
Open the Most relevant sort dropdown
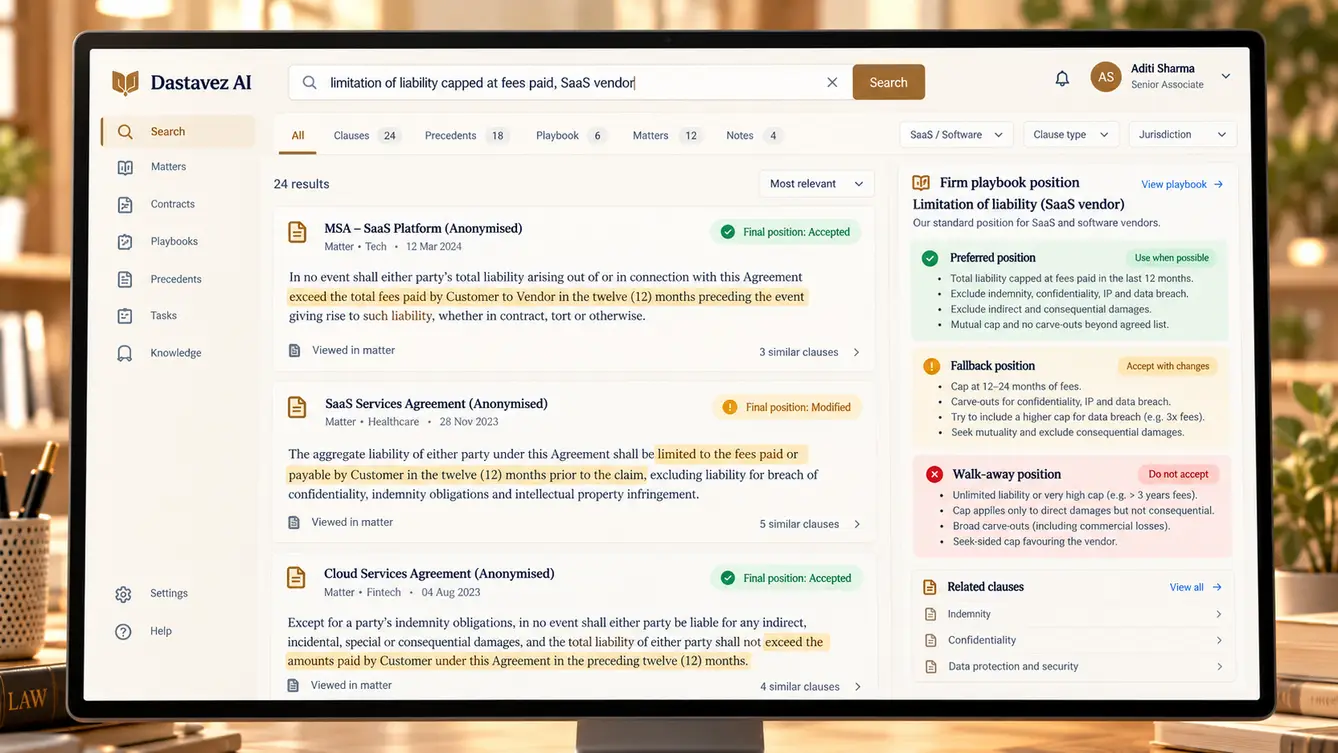tap(816, 184)
